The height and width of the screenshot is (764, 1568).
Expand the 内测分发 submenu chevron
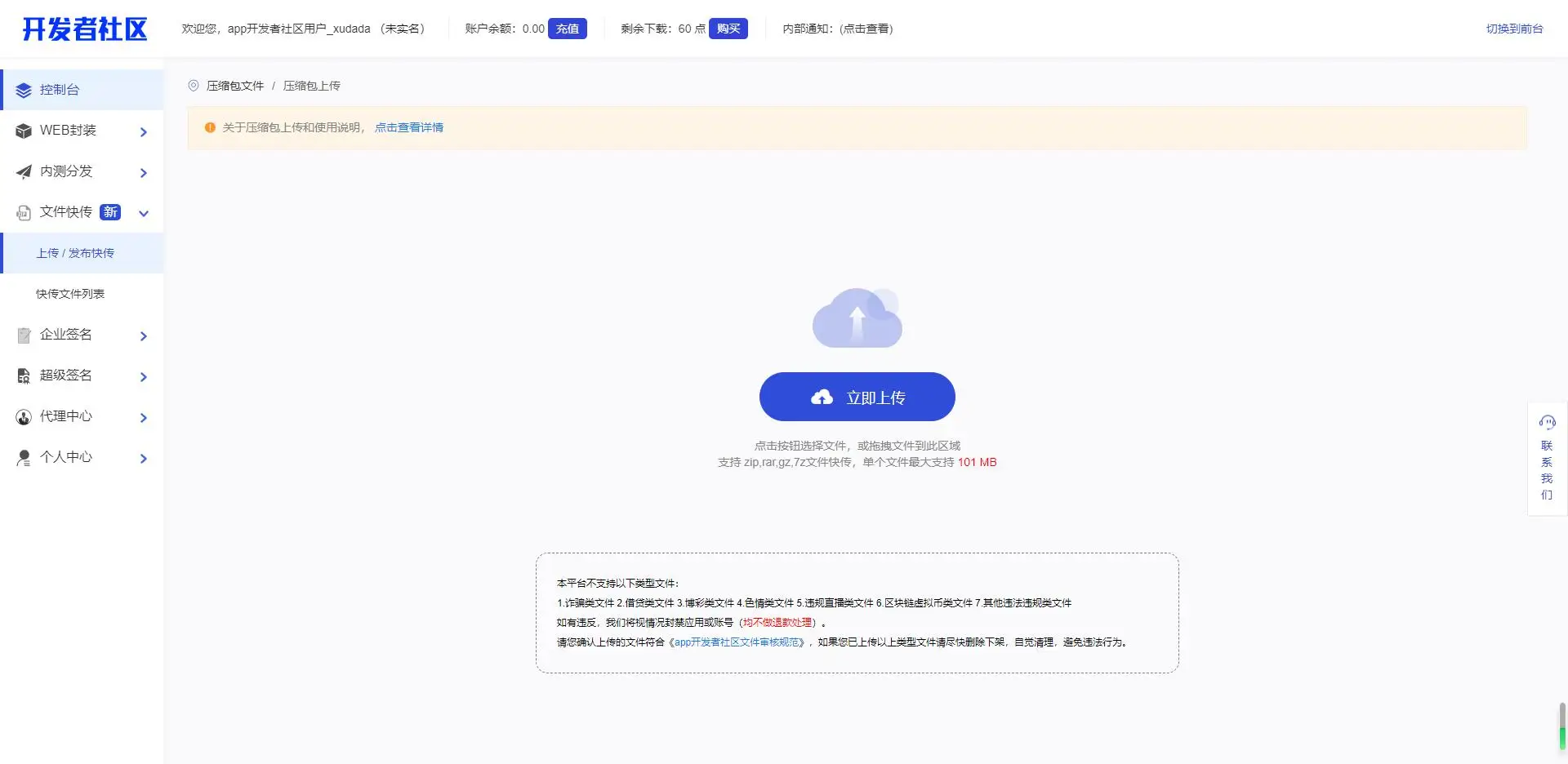click(x=144, y=173)
